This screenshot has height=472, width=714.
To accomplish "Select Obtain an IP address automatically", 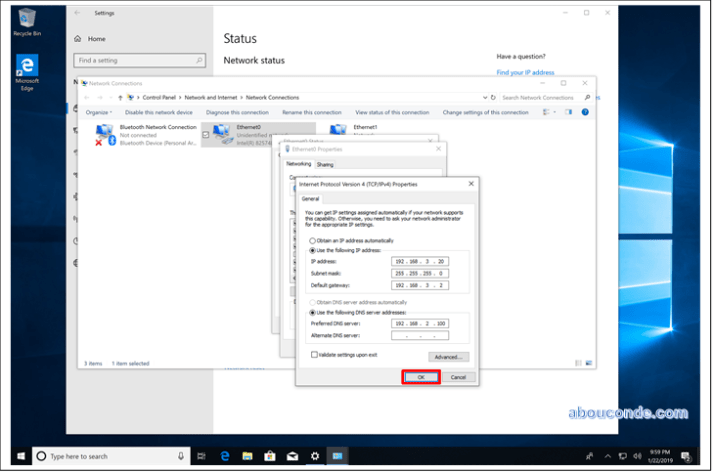I will click(312, 241).
